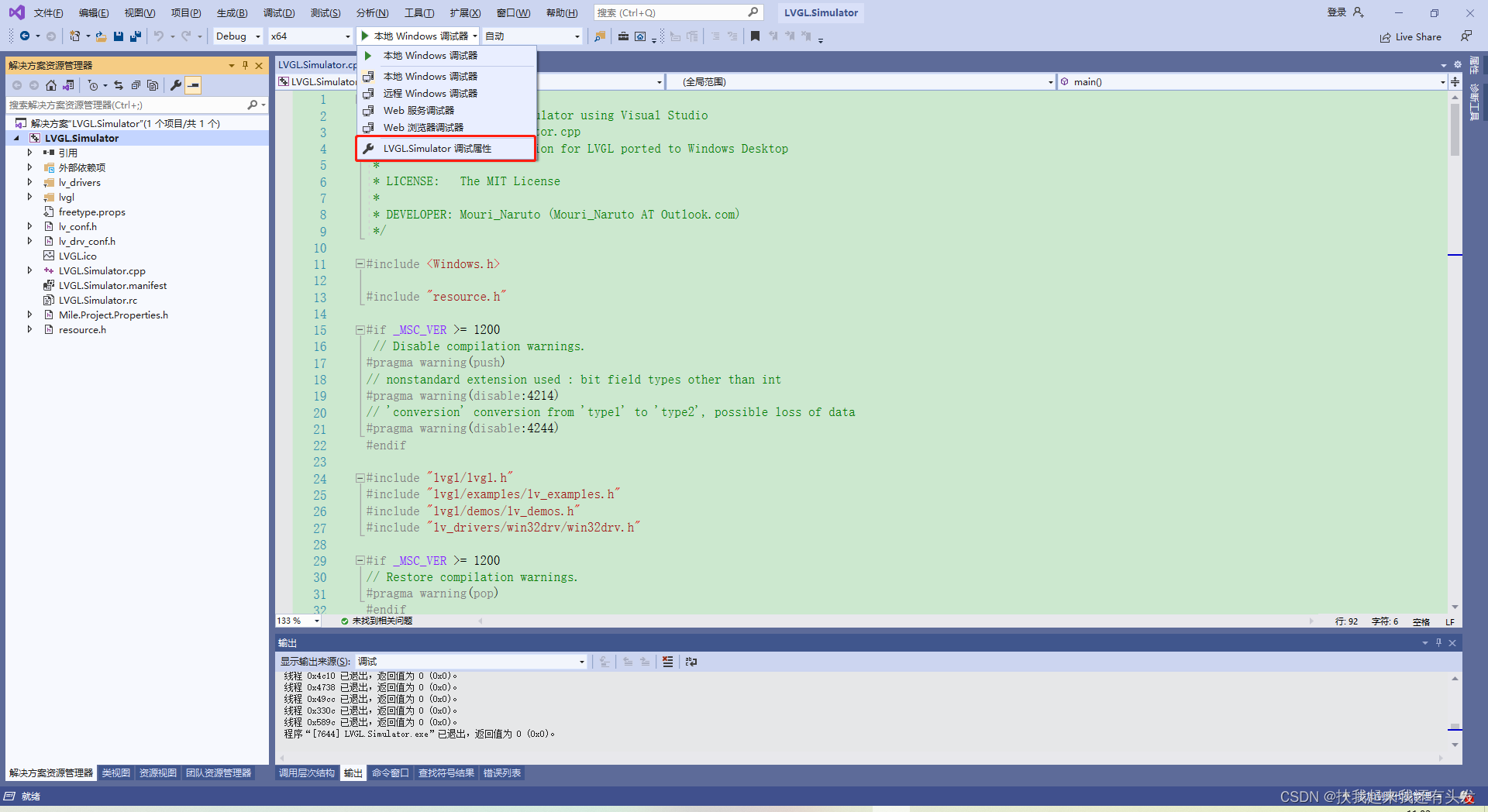The height and width of the screenshot is (812, 1488).
Task: Open the toolbox icon in main toolbar
Action: point(623,36)
